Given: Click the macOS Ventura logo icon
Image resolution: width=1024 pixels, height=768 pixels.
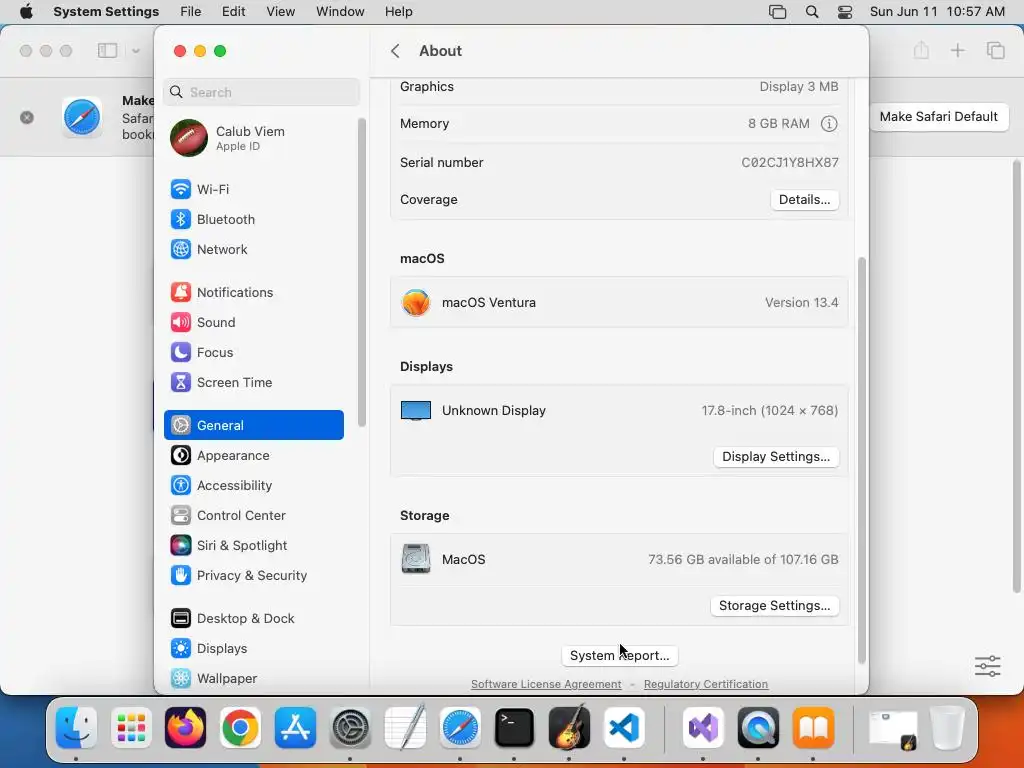Looking at the screenshot, I should click(416, 302).
